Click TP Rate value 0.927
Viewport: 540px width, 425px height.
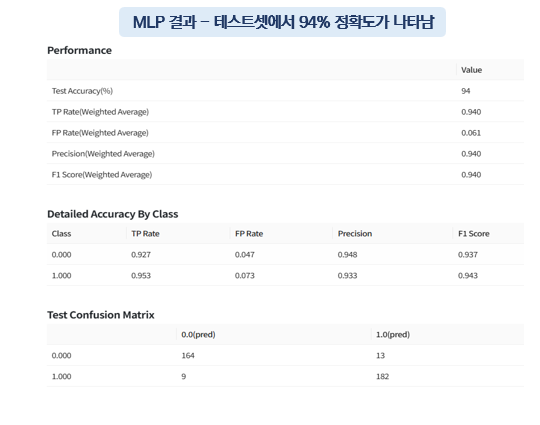point(141,255)
